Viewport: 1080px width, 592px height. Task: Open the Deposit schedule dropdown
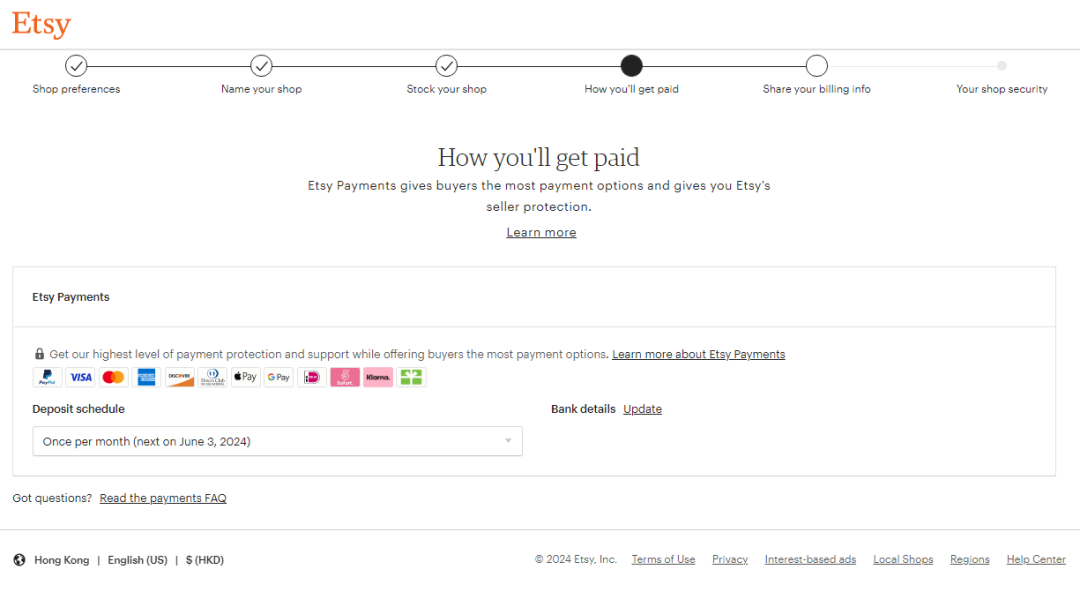coord(278,441)
